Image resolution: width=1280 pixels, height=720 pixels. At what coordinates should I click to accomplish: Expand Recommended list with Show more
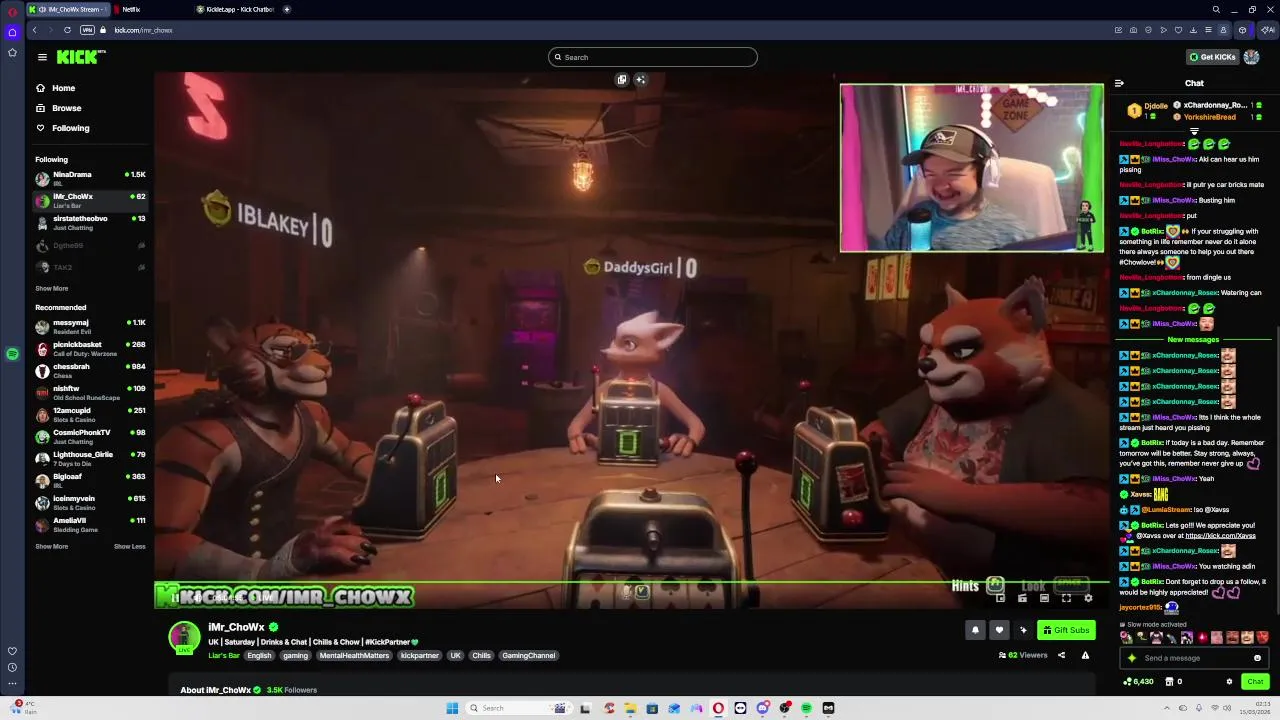pyautogui.click(x=52, y=546)
